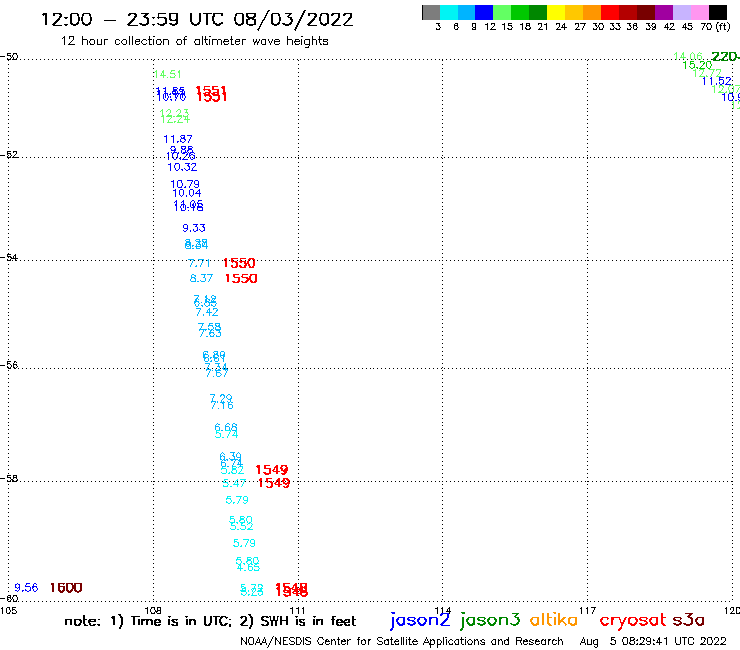Screen dimensions: 740x650
Task: Click subtitle '12 hour collection of altimeter wave heights'
Action: pos(194,41)
